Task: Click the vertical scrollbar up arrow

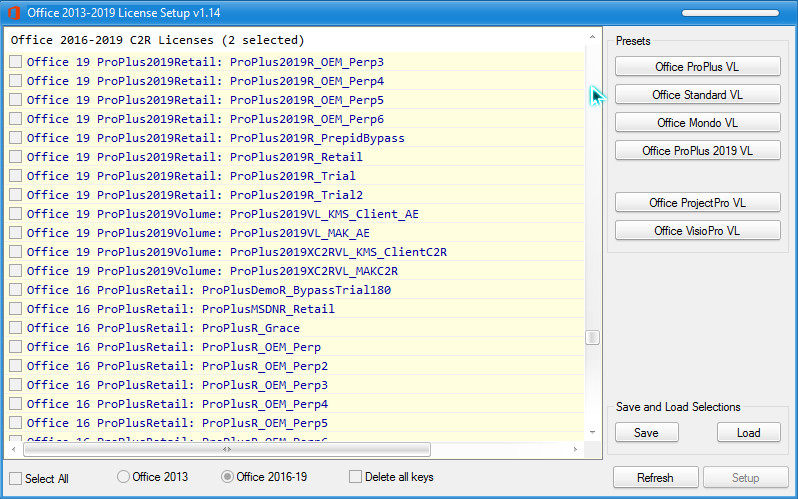Action: (592, 37)
